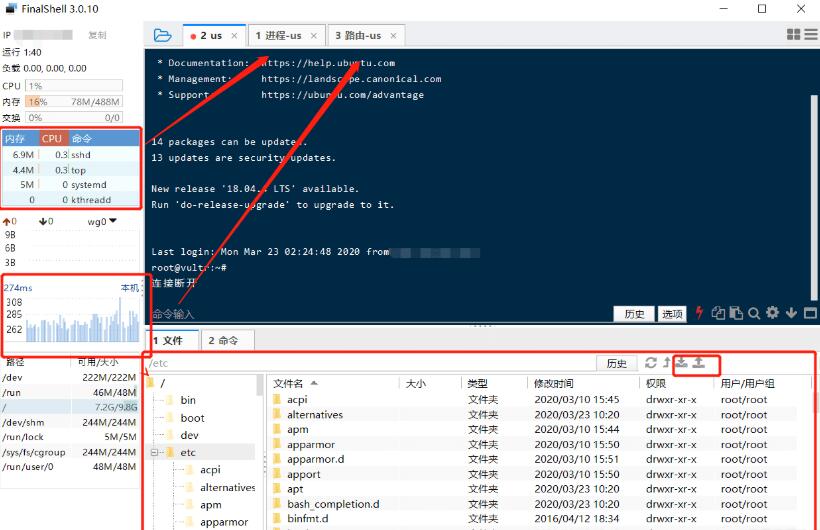Screen dimensions: 820x530
Task: Open the connection manager folder icon
Action: coord(163,36)
